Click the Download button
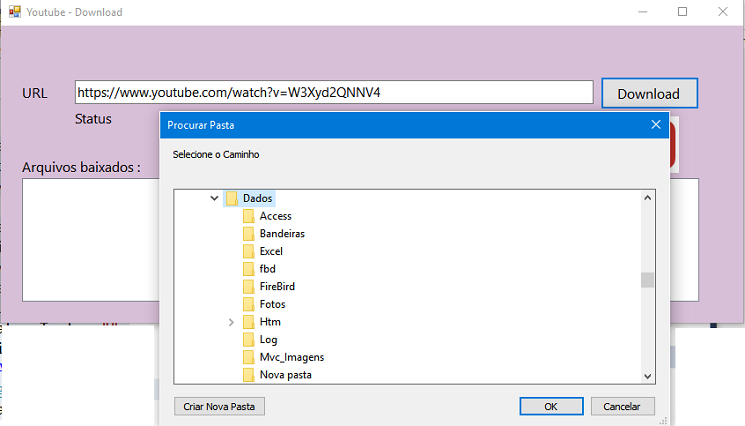This screenshot has width=745, height=426. coord(649,94)
